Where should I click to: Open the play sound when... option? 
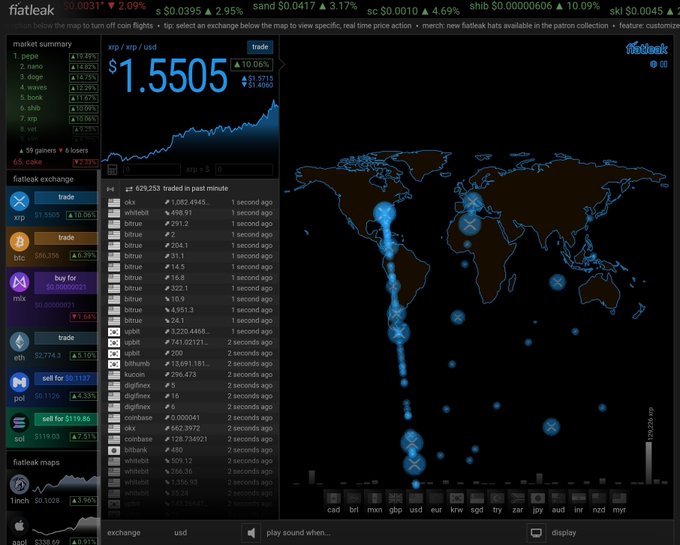[298, 533]
